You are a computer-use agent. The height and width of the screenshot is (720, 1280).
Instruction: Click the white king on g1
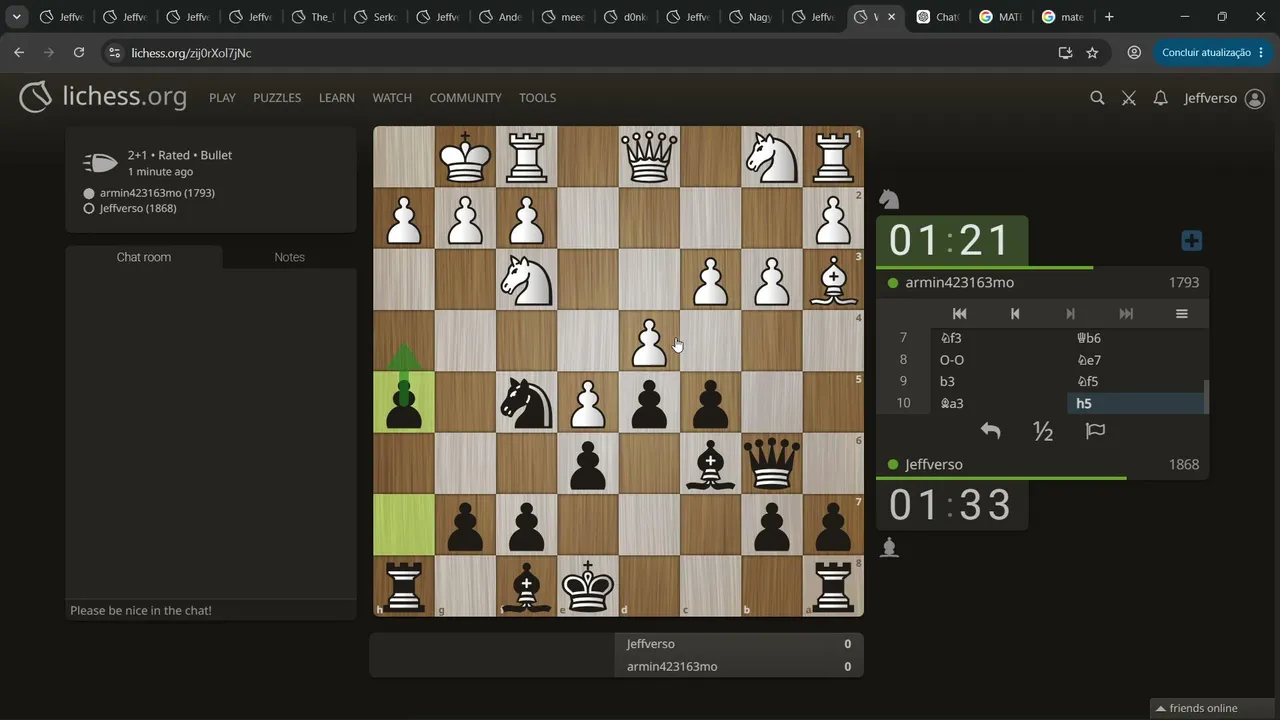pos(465,157)
